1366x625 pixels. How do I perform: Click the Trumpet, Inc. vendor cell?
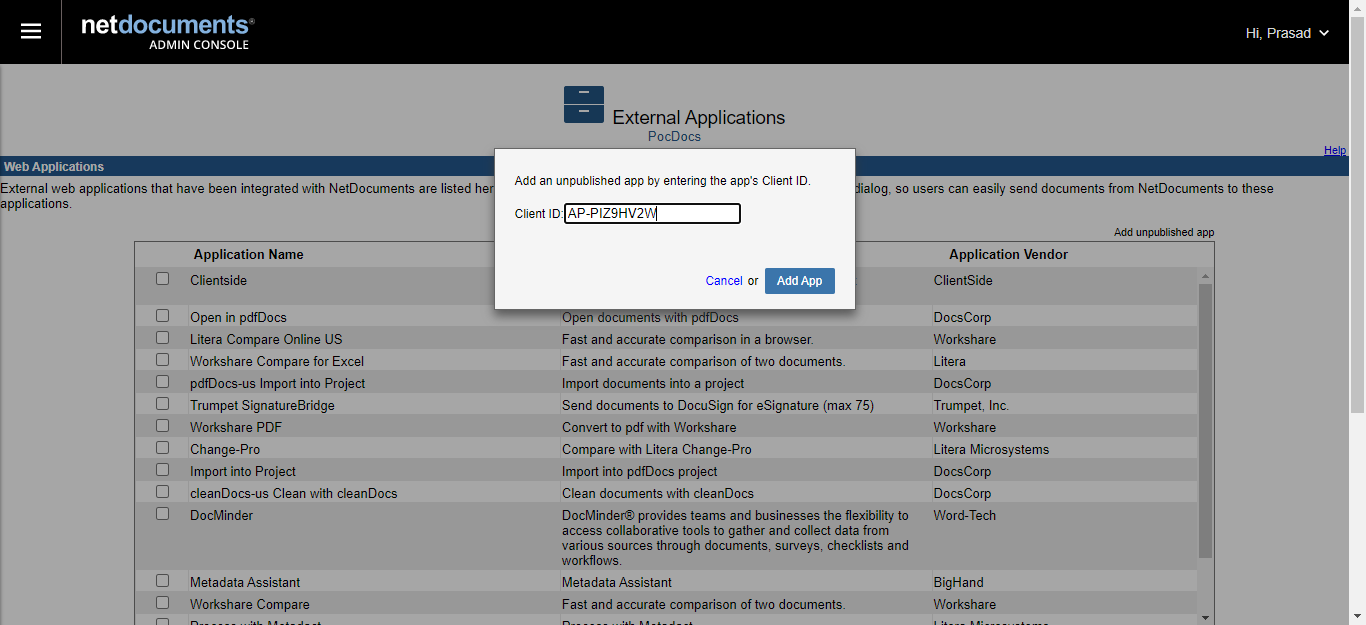point(971,405)
